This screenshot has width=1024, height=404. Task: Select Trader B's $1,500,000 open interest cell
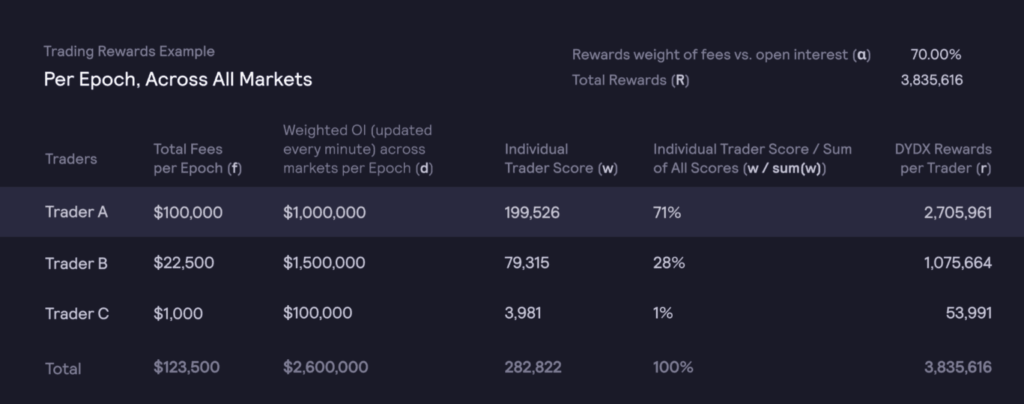[x=324, y=262]
